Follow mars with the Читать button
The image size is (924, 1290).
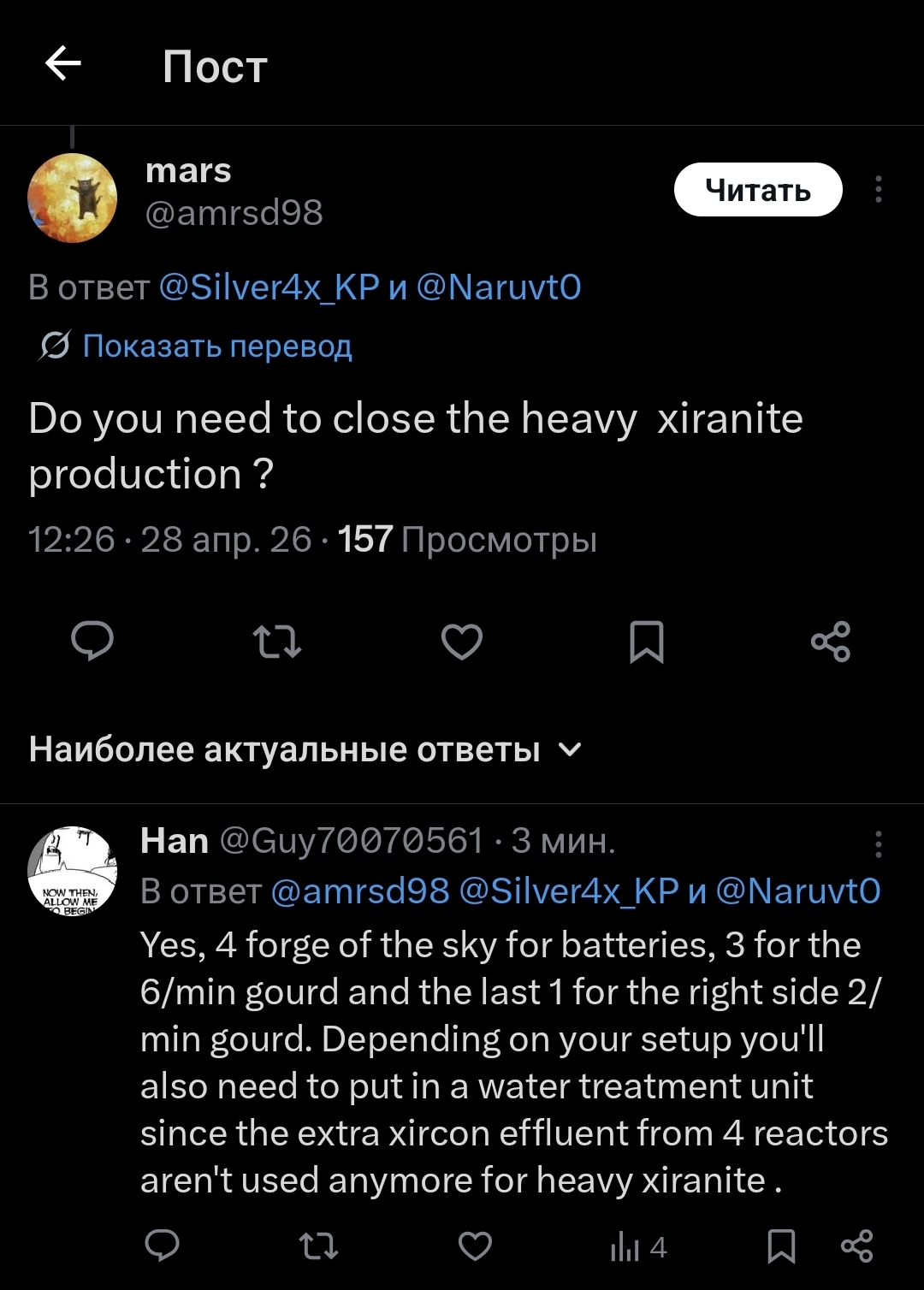click(758, 189)
